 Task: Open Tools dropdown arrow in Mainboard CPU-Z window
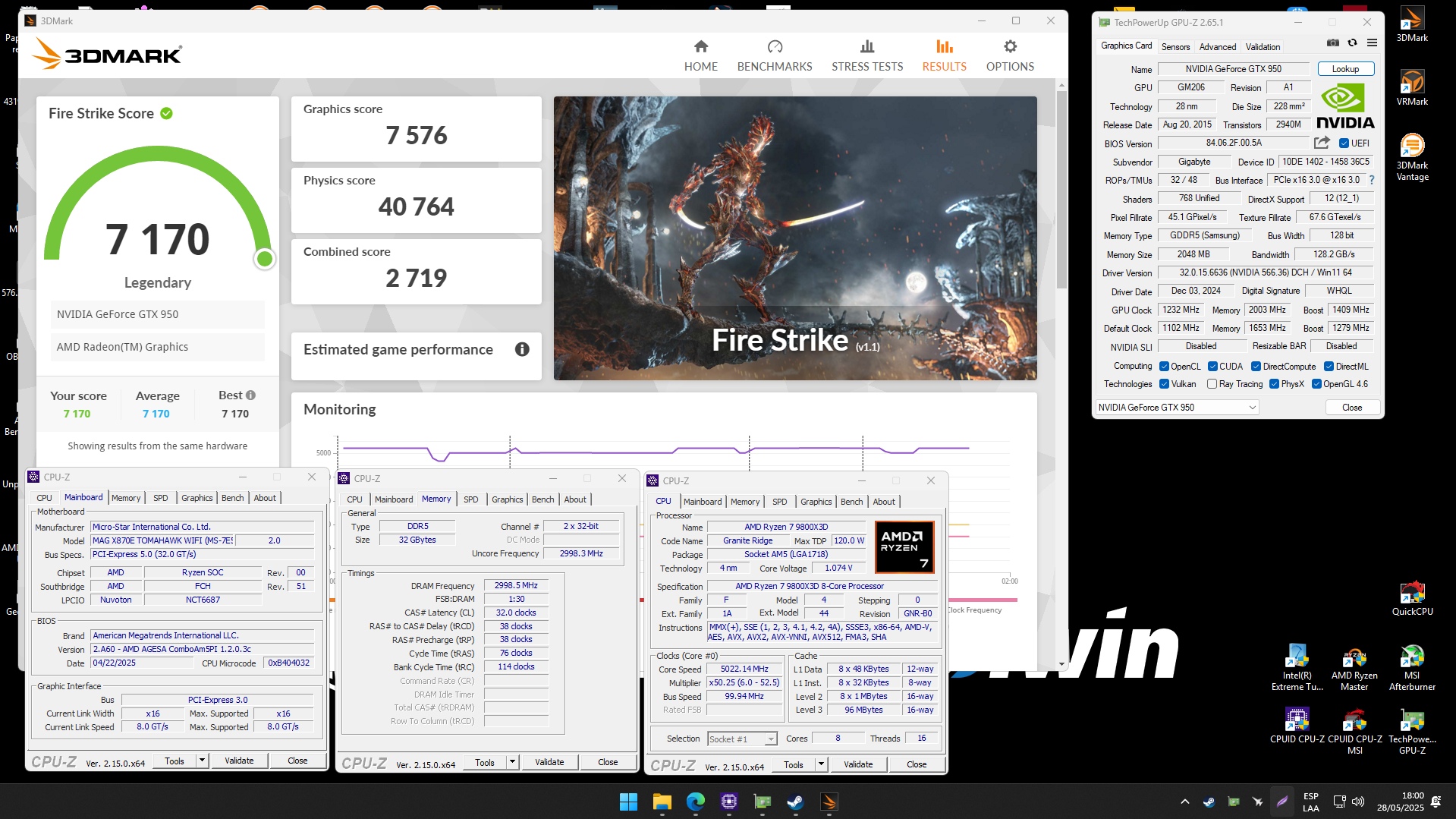[x=202, y=761]
